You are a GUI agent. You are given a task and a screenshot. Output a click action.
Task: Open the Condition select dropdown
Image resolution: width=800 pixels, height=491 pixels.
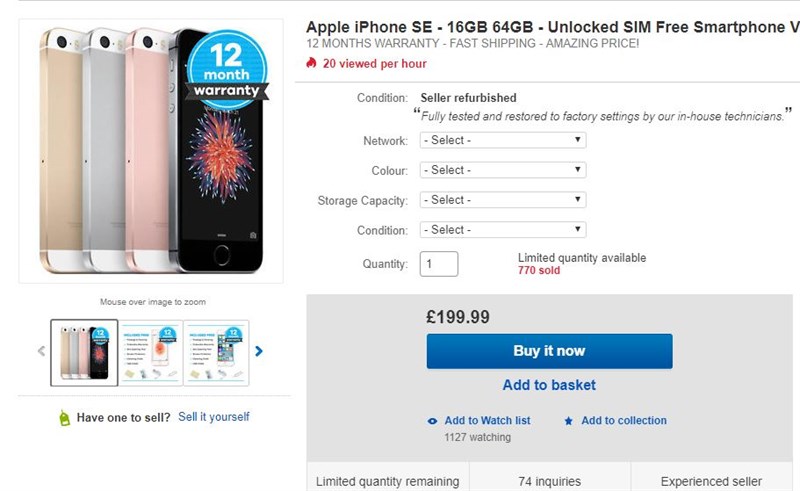point(502,230)
